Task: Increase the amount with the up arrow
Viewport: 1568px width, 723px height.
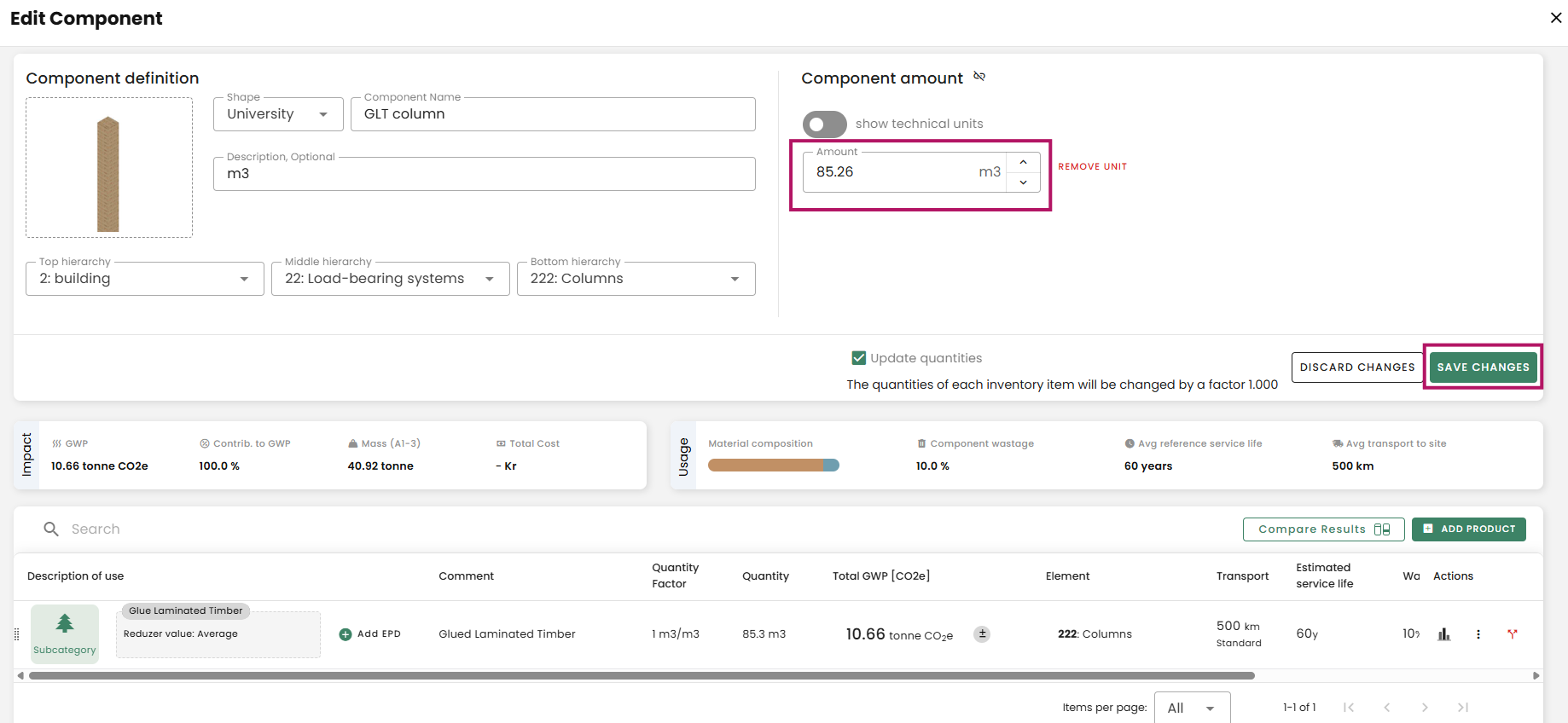Action: click(1023, 162)
